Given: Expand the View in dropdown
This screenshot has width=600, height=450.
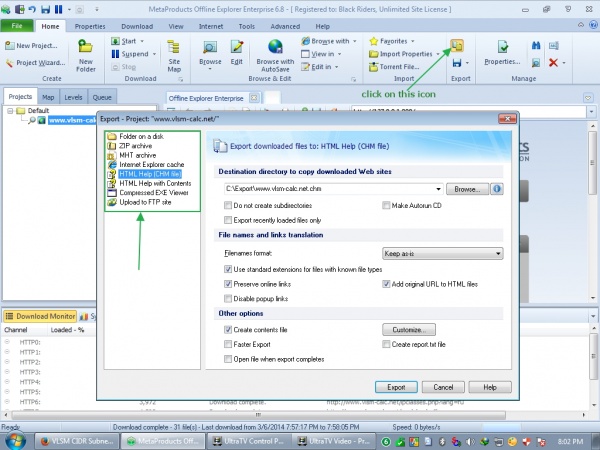Looking at the screenshot, I should tap(339, 54).
